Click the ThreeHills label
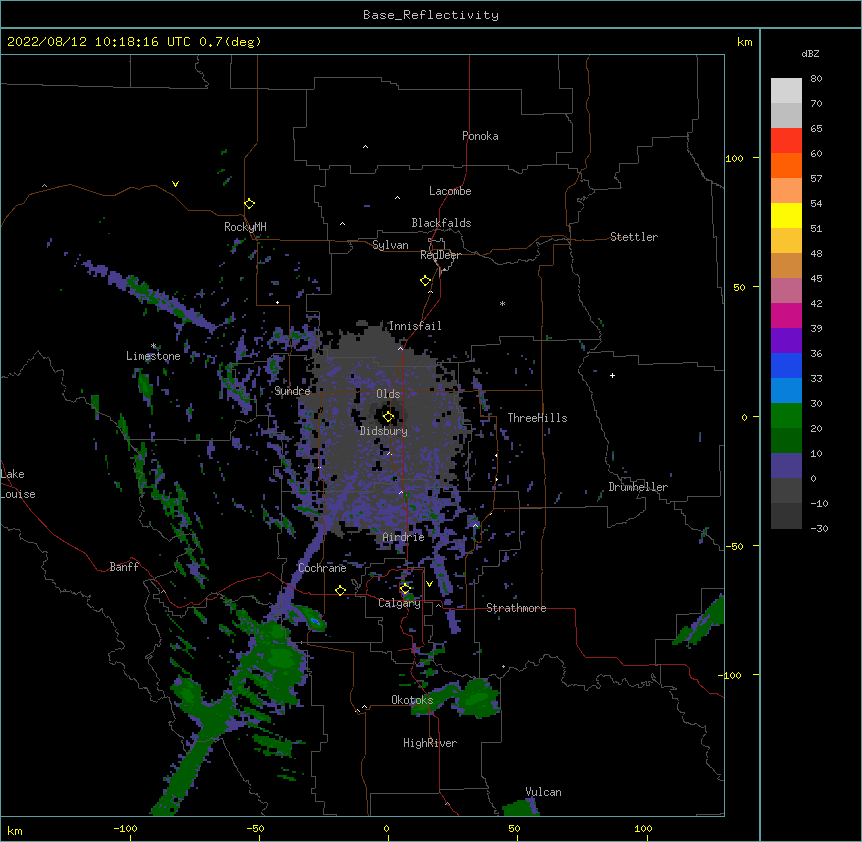This screenshot has width=862, height=842. (537, 418)
